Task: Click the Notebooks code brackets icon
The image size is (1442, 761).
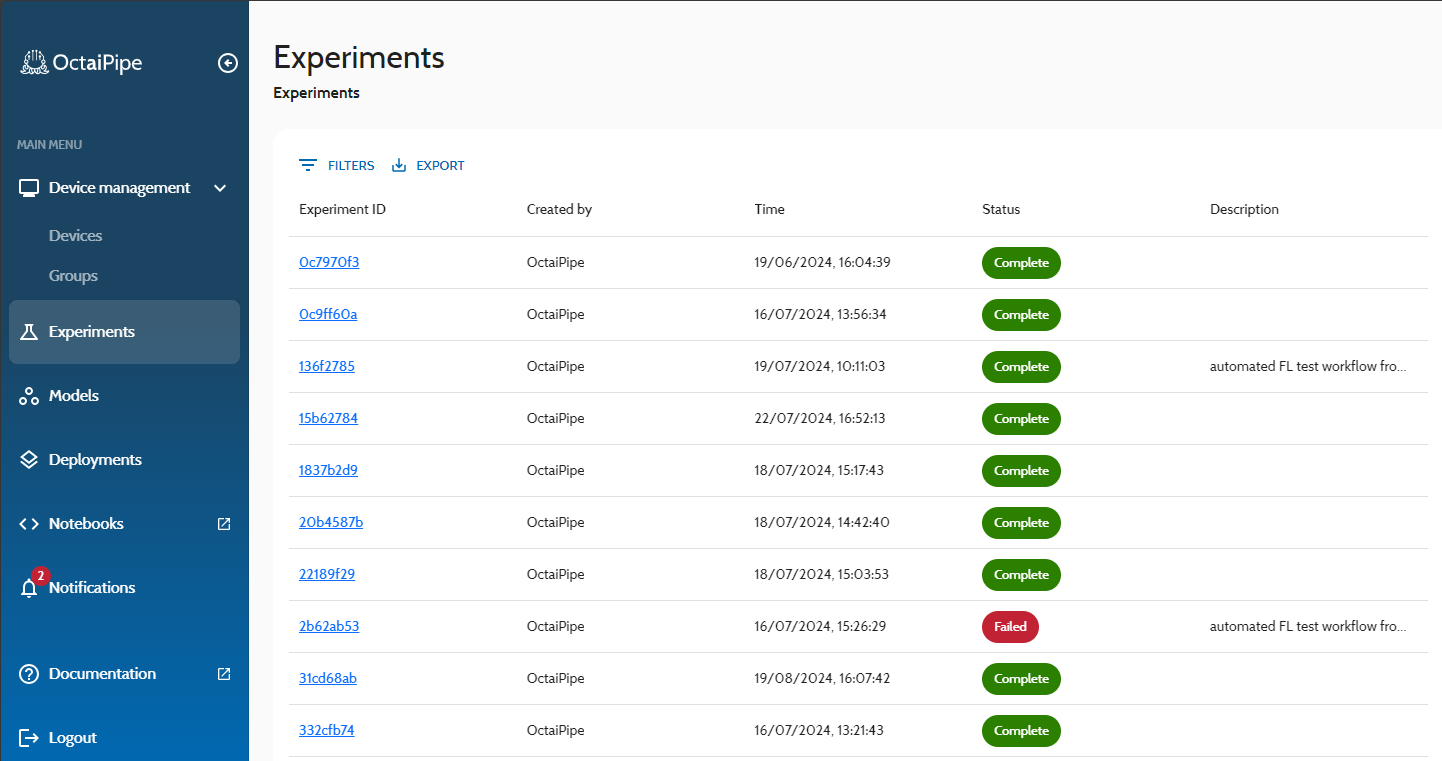Action: tap(29, 524)
